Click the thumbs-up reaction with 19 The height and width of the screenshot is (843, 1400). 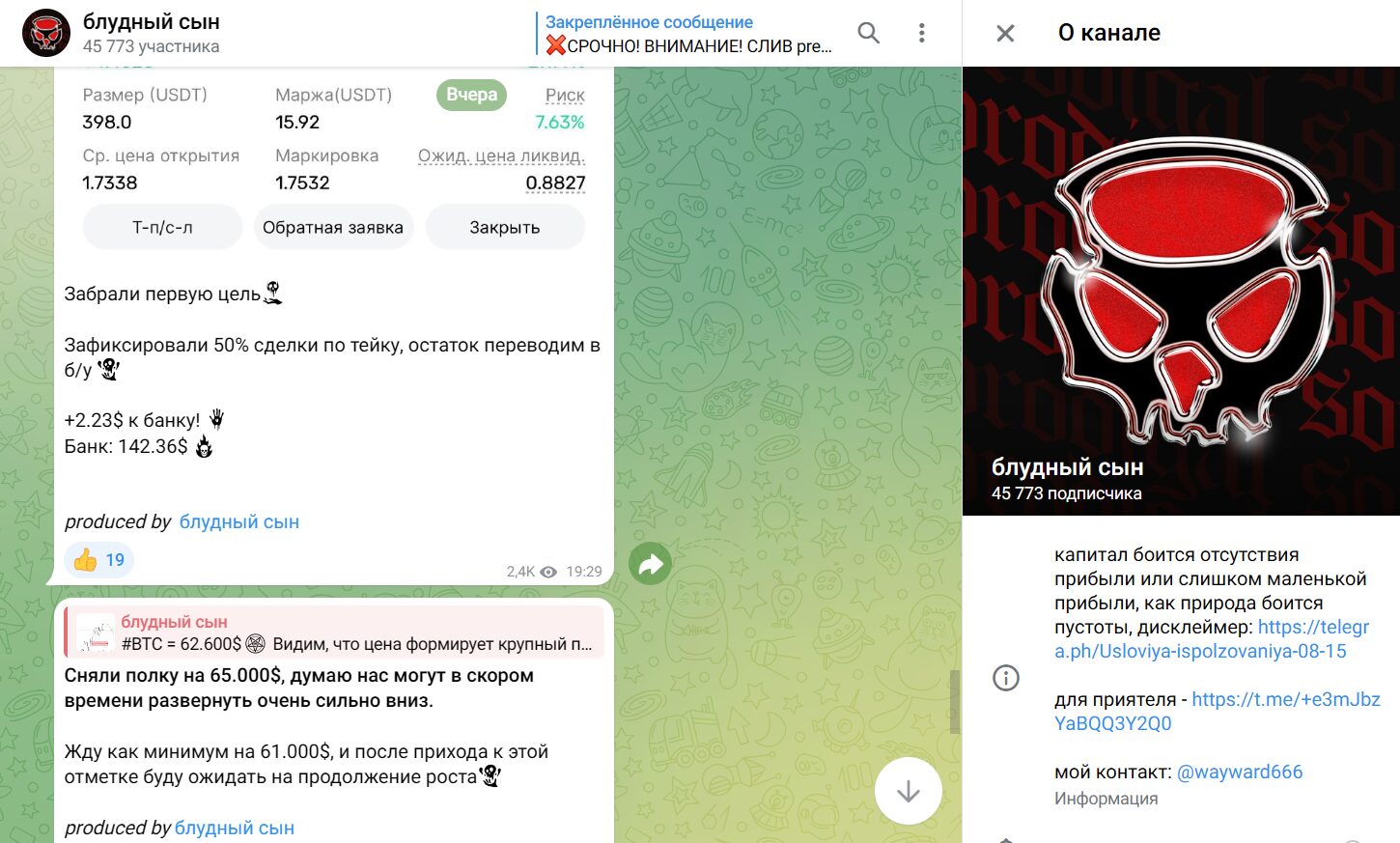pyautogui.click(x=99, y=560)
